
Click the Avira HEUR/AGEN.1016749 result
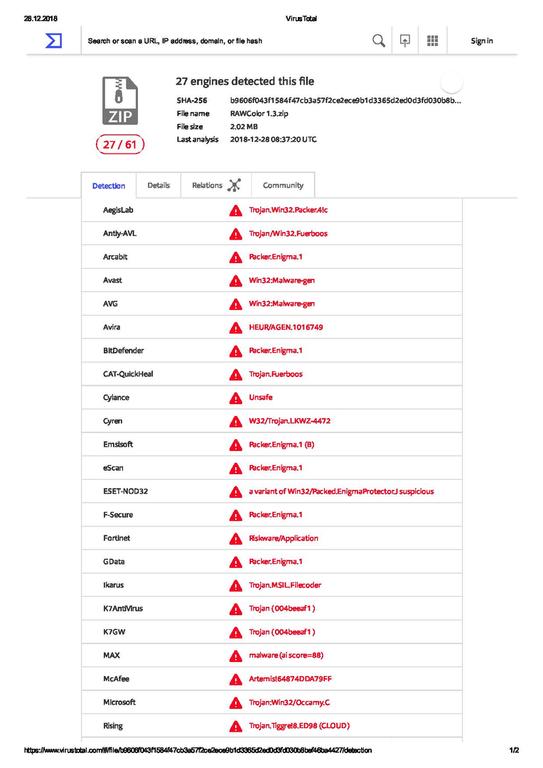(x=286, y=327)
